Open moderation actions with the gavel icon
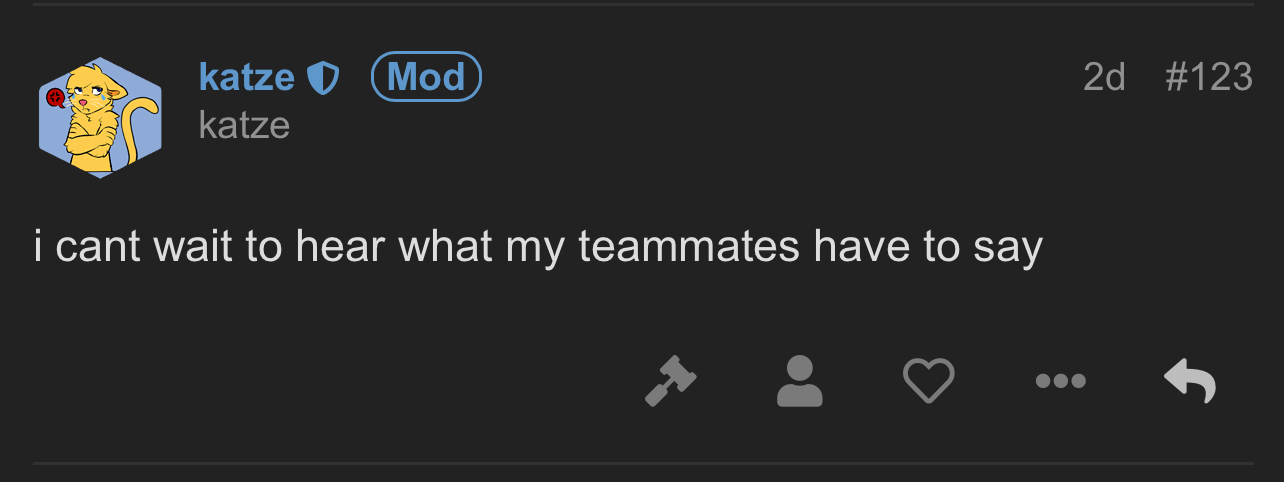This screenshot has width=1284, height=482. (670, 381)
